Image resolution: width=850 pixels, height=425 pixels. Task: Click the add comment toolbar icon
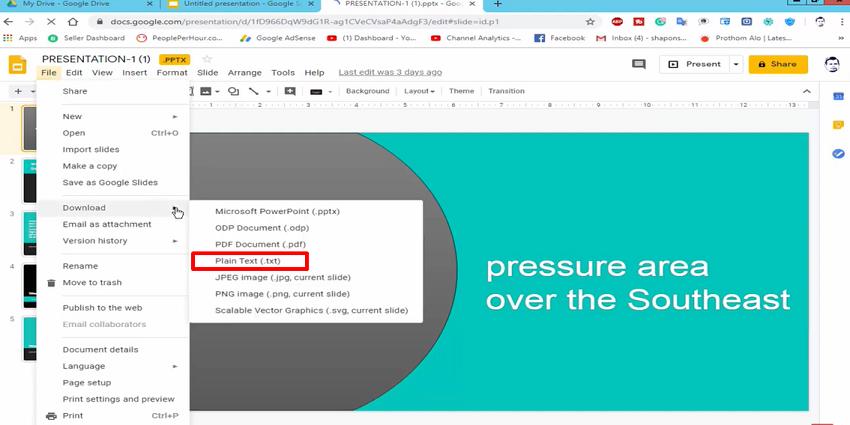click(x=290, y=91)
